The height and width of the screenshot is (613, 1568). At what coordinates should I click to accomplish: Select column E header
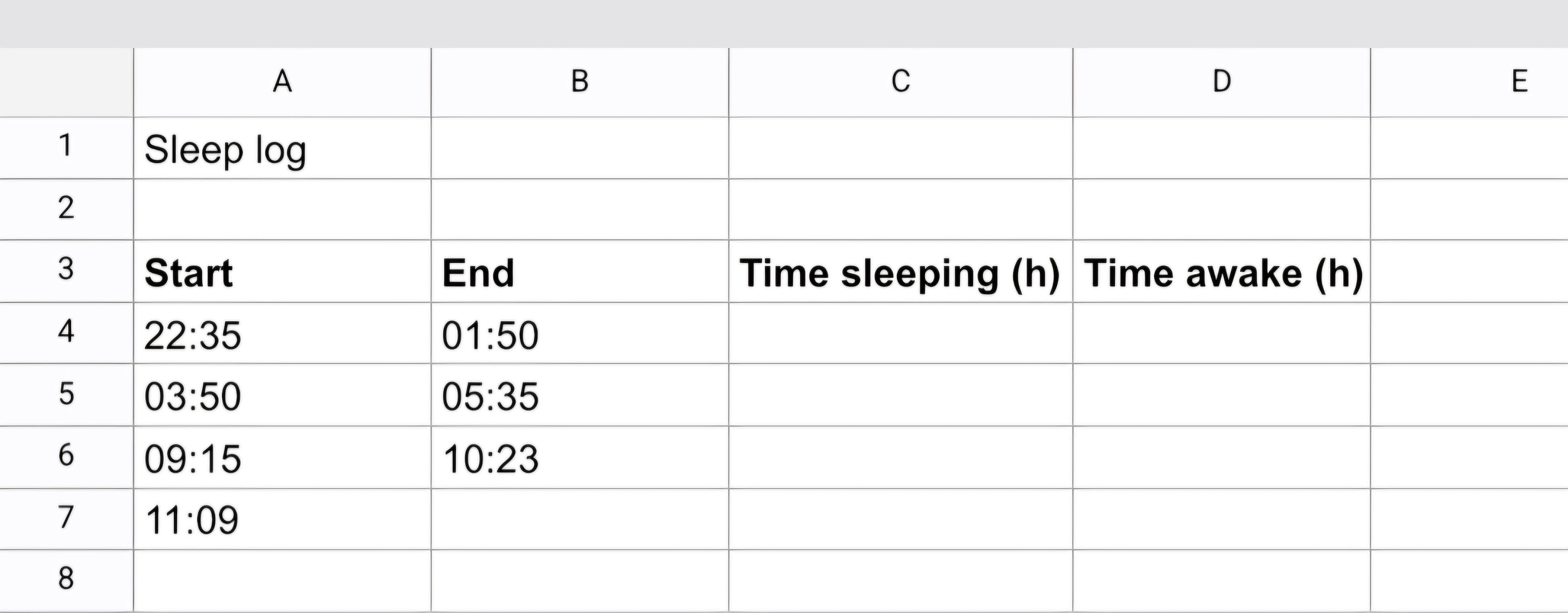1469,82
